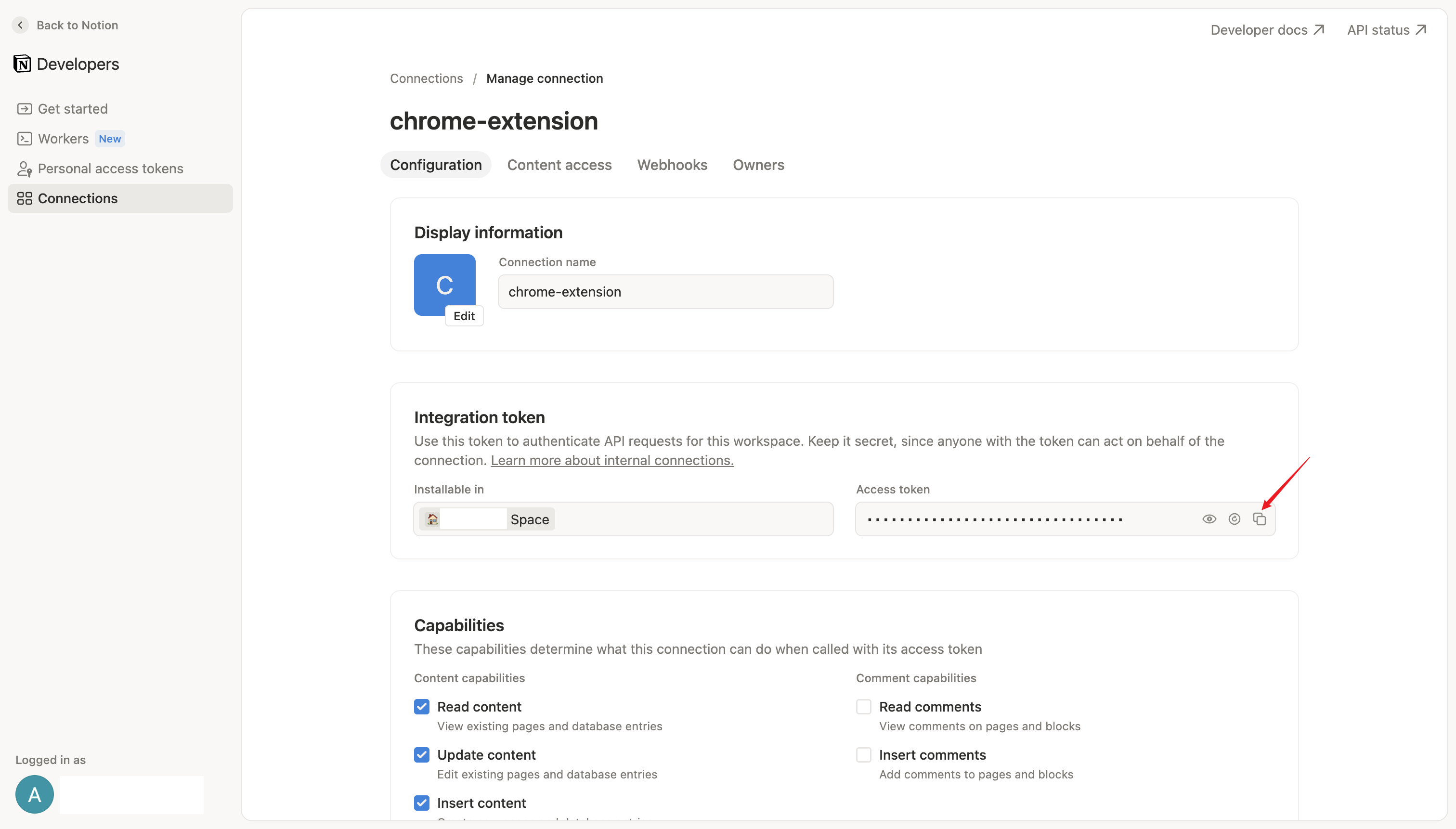The width and height of the screenshot is (1456, 829).
Task: Click the masked Access token field
Action: [1065, 518]
